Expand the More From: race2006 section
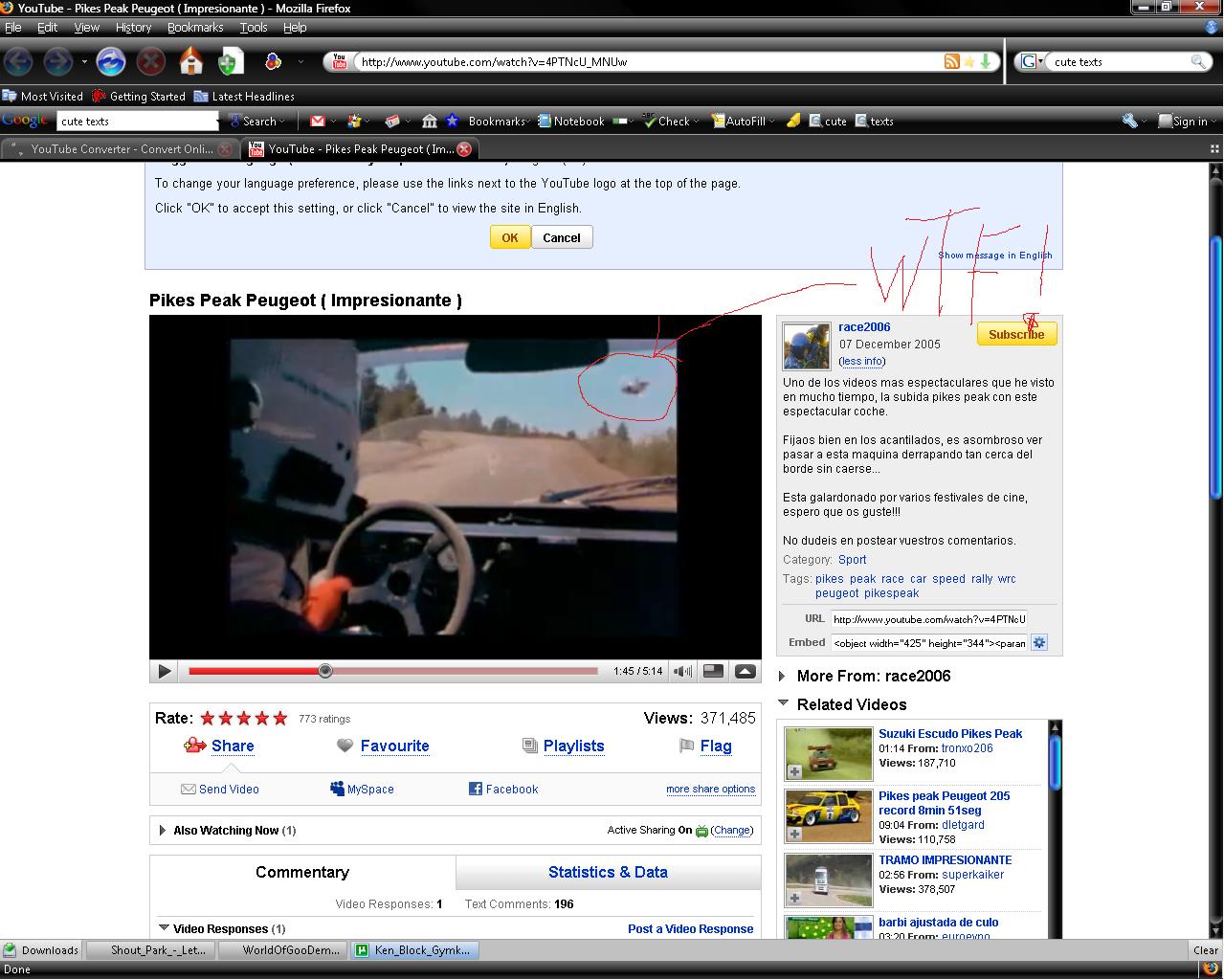This screenshot has height=980, width=1224. point(783,676)
